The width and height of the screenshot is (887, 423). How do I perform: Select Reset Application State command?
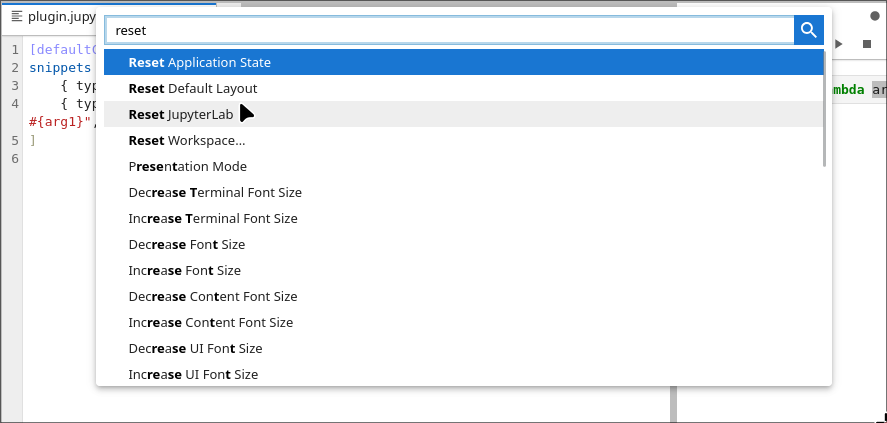tap(463, 62)
